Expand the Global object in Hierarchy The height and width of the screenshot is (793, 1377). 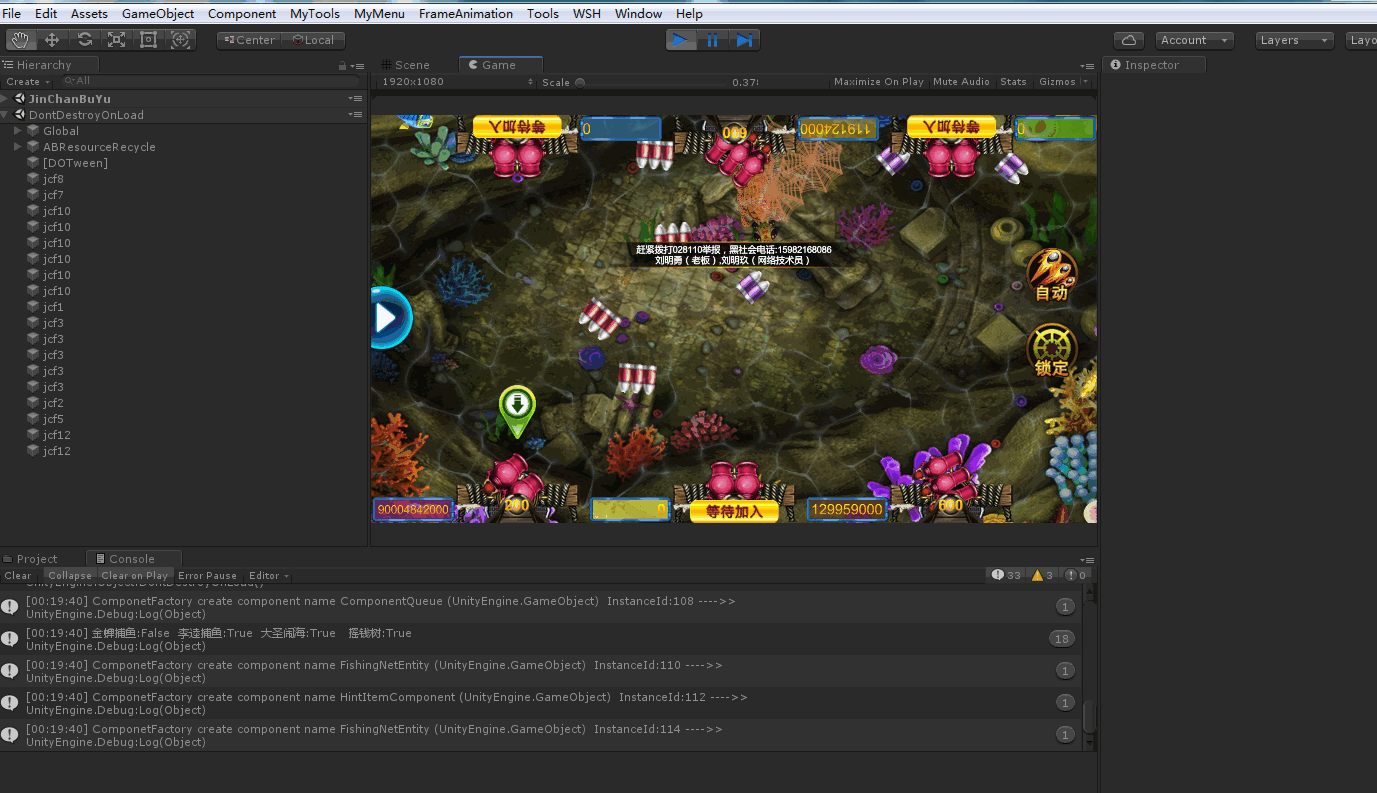coord(18,131)
